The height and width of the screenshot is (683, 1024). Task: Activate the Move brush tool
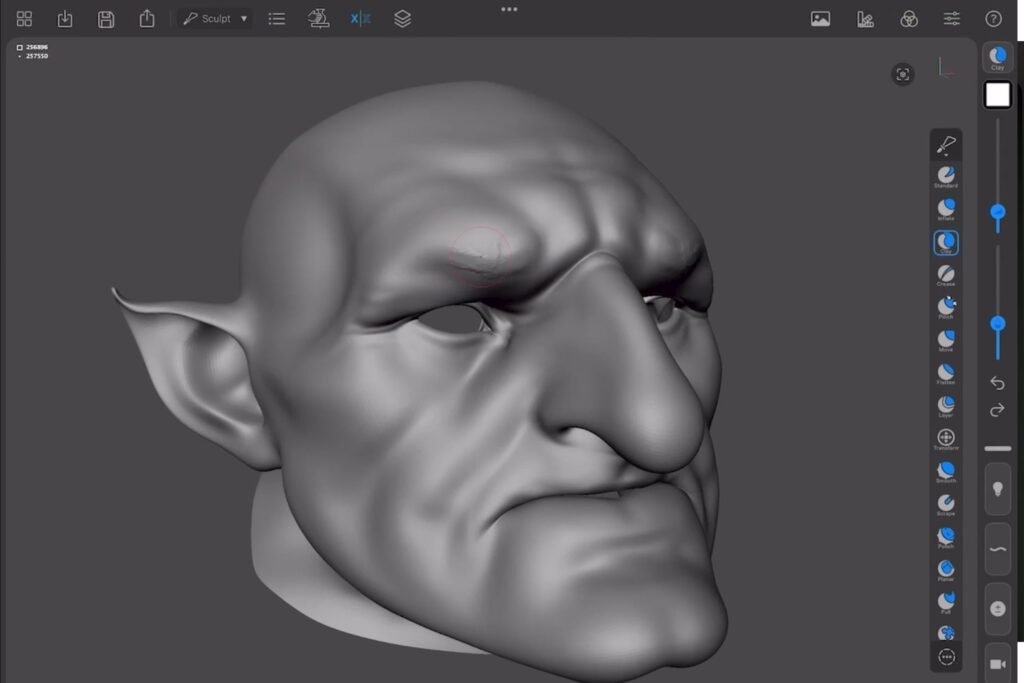[x=945, y=341]
